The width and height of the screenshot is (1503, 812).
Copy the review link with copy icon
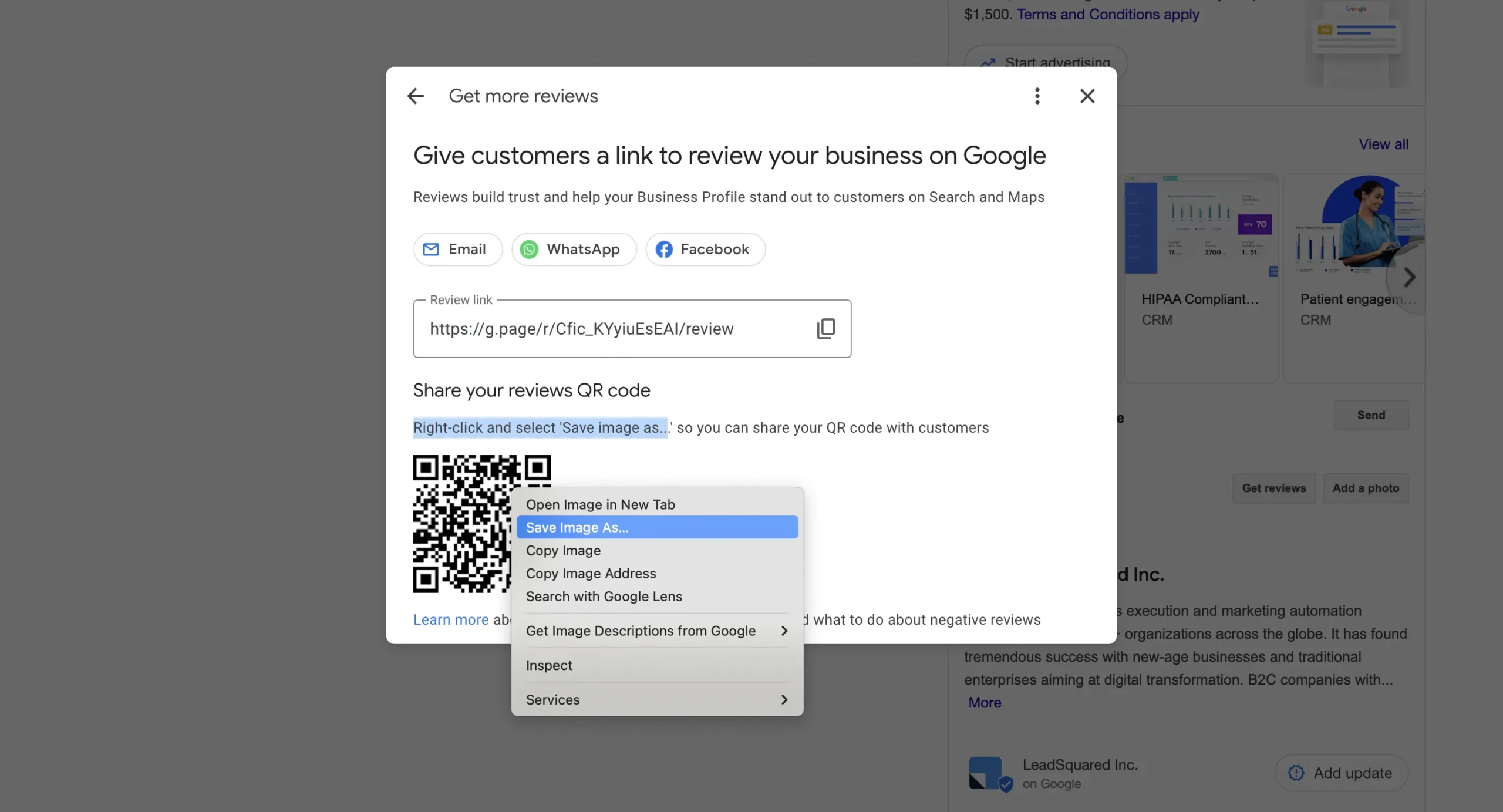825,329
